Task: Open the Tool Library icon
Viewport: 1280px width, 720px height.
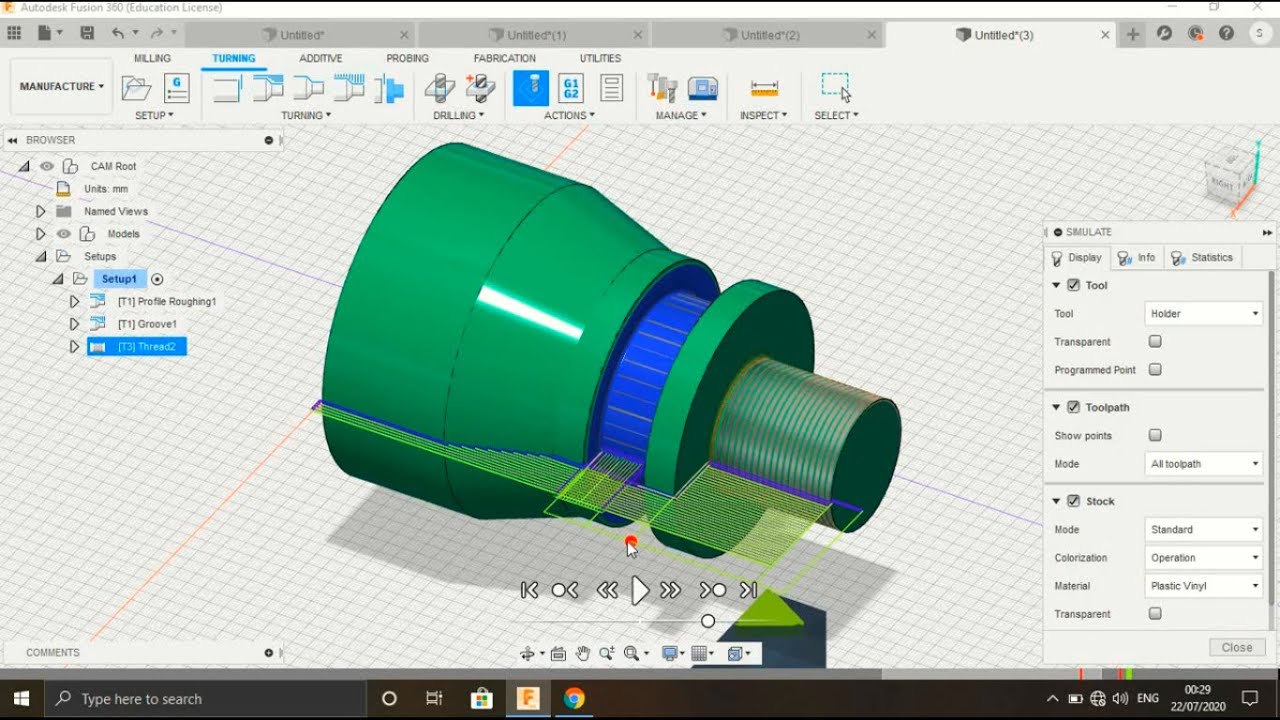Action: (x=662, y=88)
